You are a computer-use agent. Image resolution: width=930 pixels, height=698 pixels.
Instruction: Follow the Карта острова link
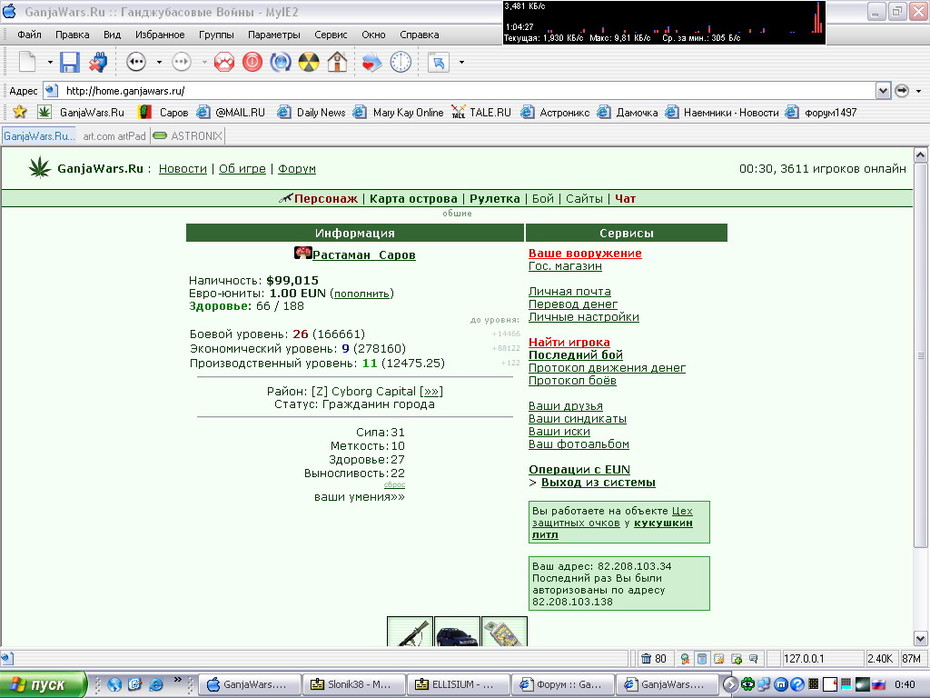click(x=413, y=199)
